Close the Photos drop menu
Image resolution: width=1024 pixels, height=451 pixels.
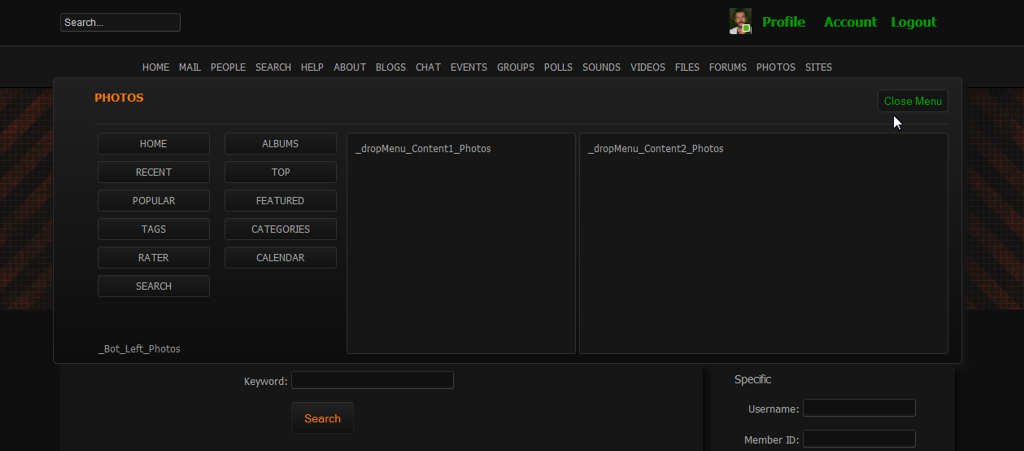click(912, 101)
